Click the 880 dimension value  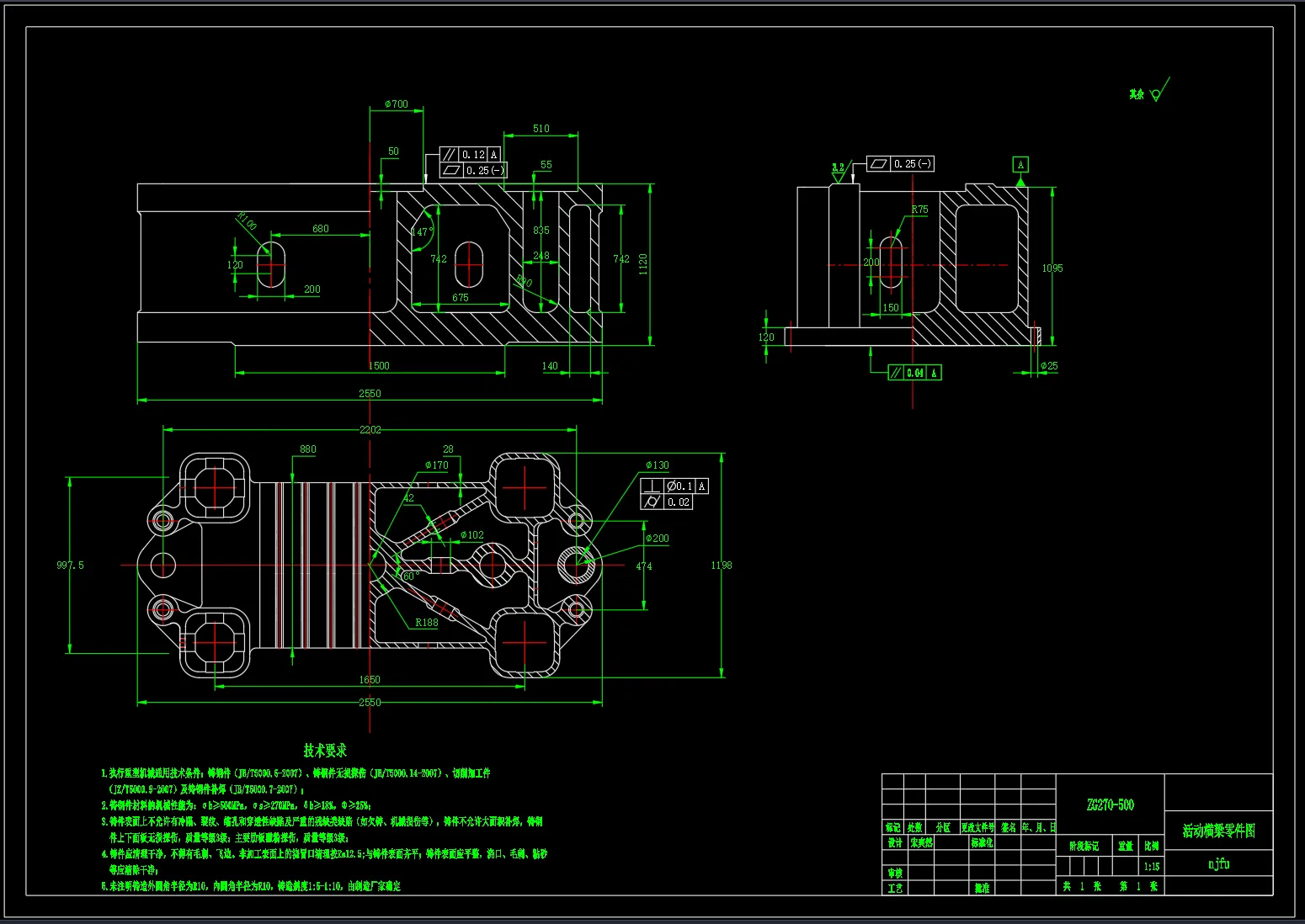pyautogui.click(x=308, y=449)
